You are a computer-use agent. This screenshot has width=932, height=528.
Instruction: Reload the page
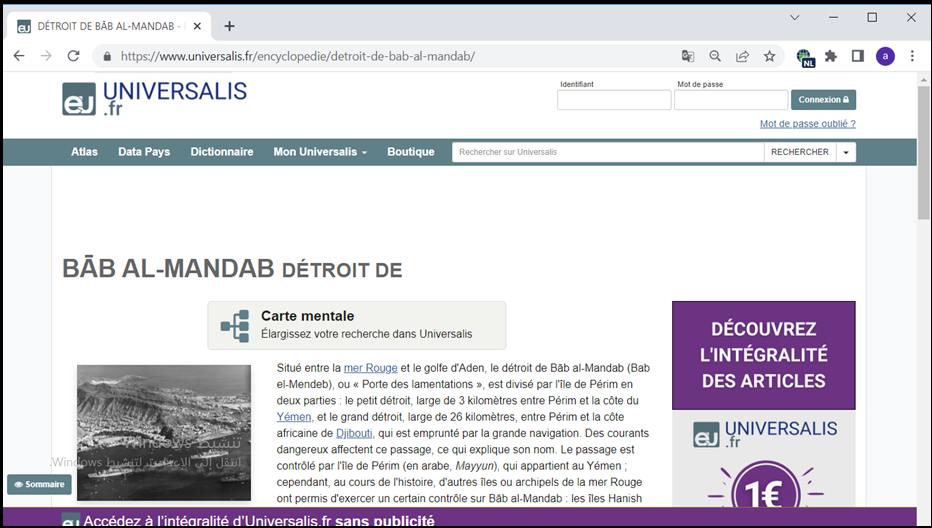pyautogui.click(x=73, y=56)
